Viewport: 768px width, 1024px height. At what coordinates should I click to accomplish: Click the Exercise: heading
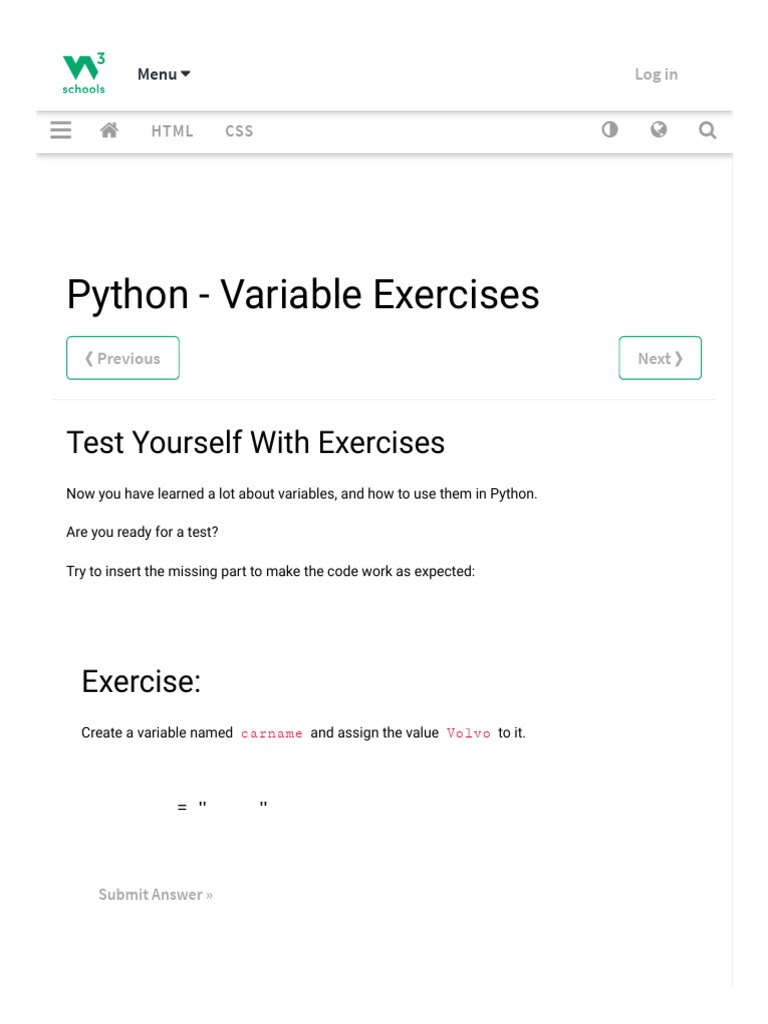coord(141,681)
